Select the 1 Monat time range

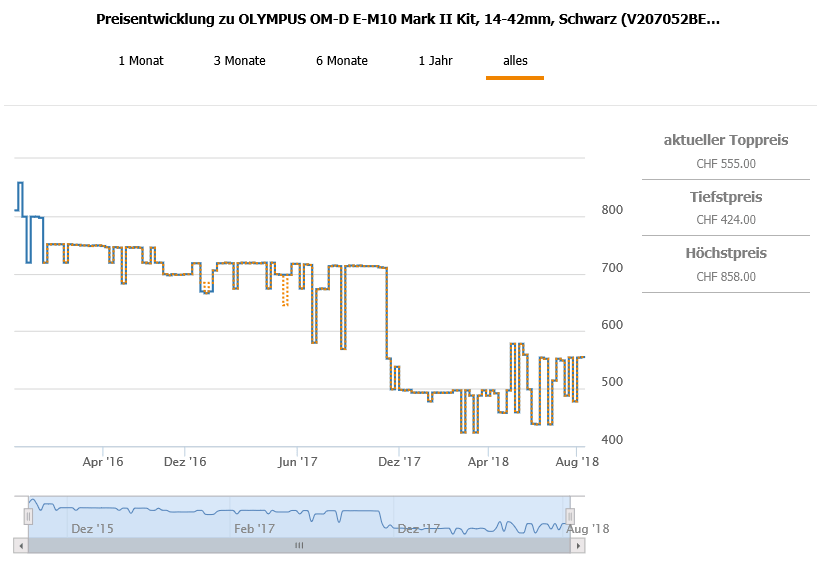[x=141, y=61]
